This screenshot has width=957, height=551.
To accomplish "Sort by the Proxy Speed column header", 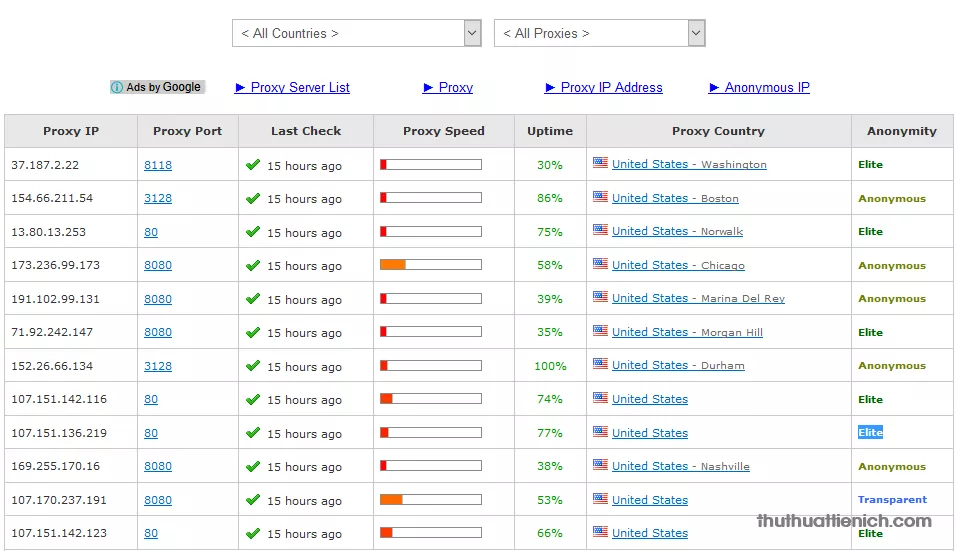I will (x=443, y=131).
